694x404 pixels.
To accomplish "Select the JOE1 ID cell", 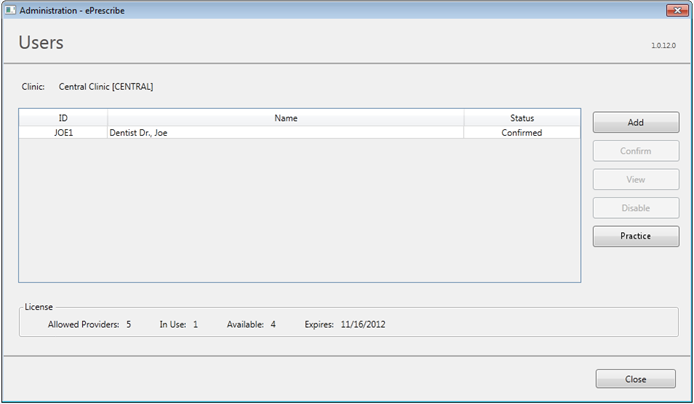I will 63,132.
